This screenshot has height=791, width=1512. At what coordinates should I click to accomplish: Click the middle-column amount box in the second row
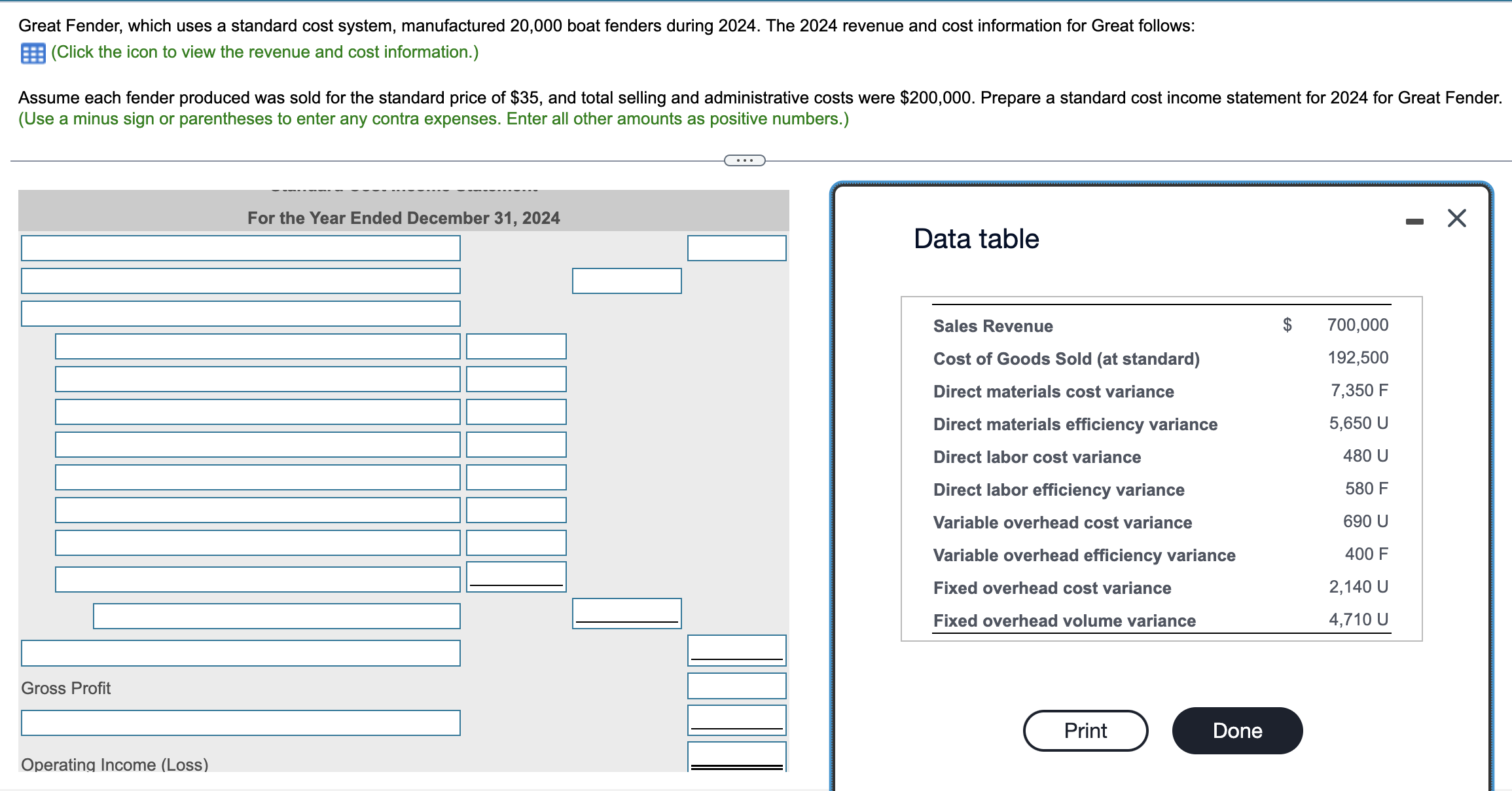pos(626,281)
